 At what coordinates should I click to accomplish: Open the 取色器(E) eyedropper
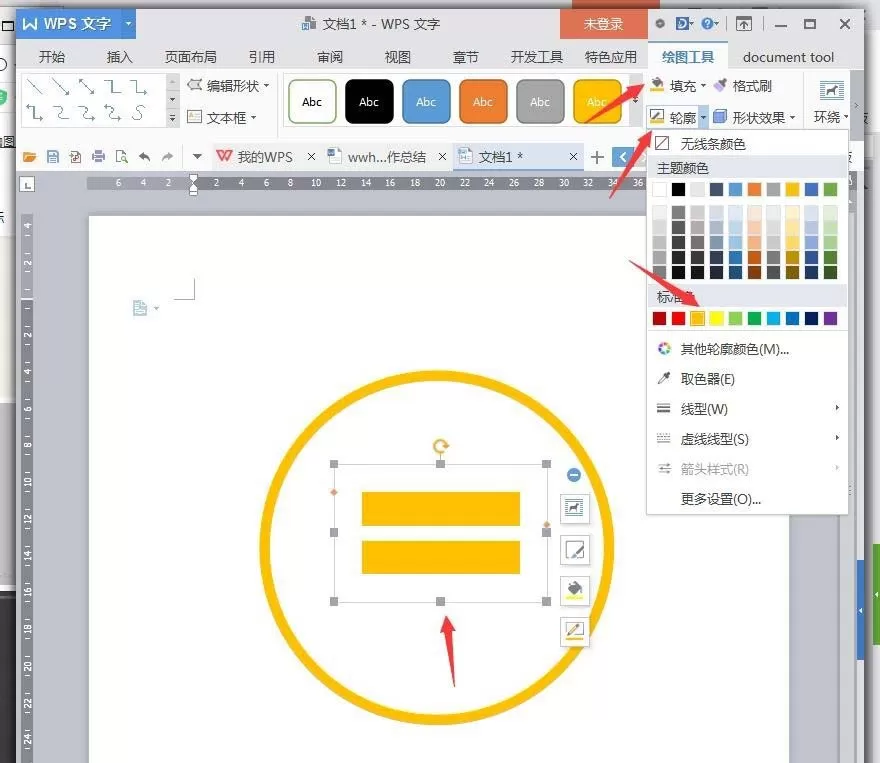[707, 379]
